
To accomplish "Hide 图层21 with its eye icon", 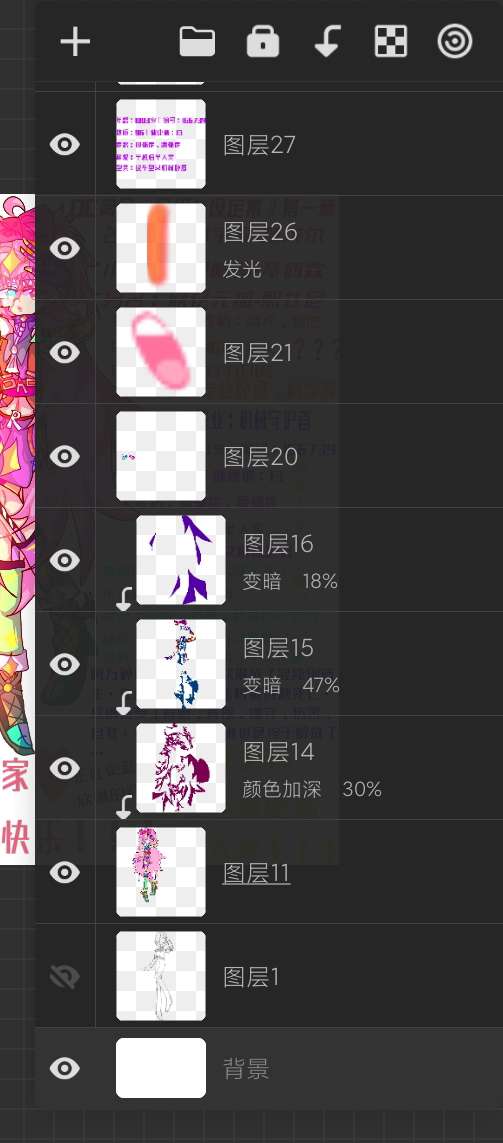I will tap(65, 352).
